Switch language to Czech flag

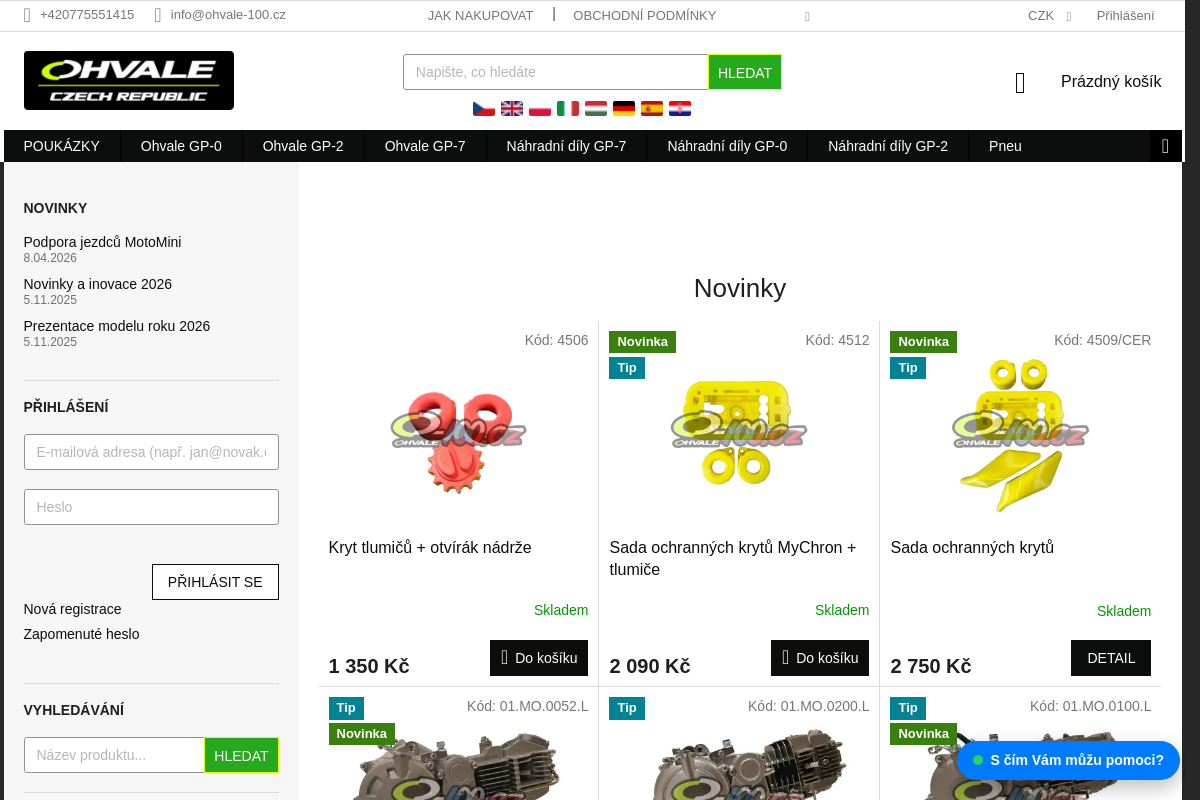coord(484,108)
